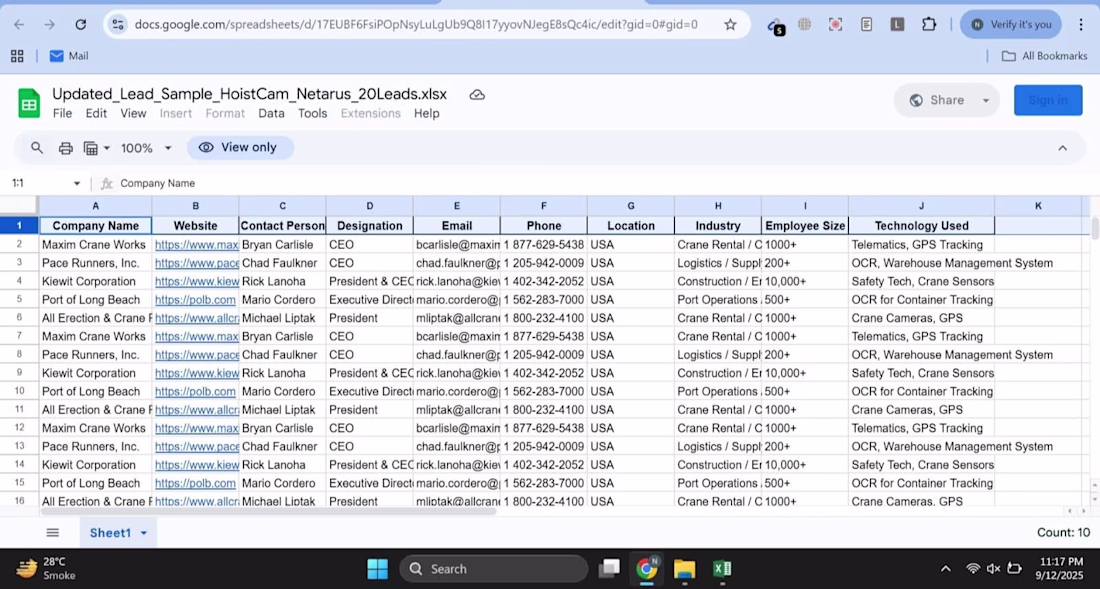
Task: Open the Tools menu
Action: click(x=313, y=114)
